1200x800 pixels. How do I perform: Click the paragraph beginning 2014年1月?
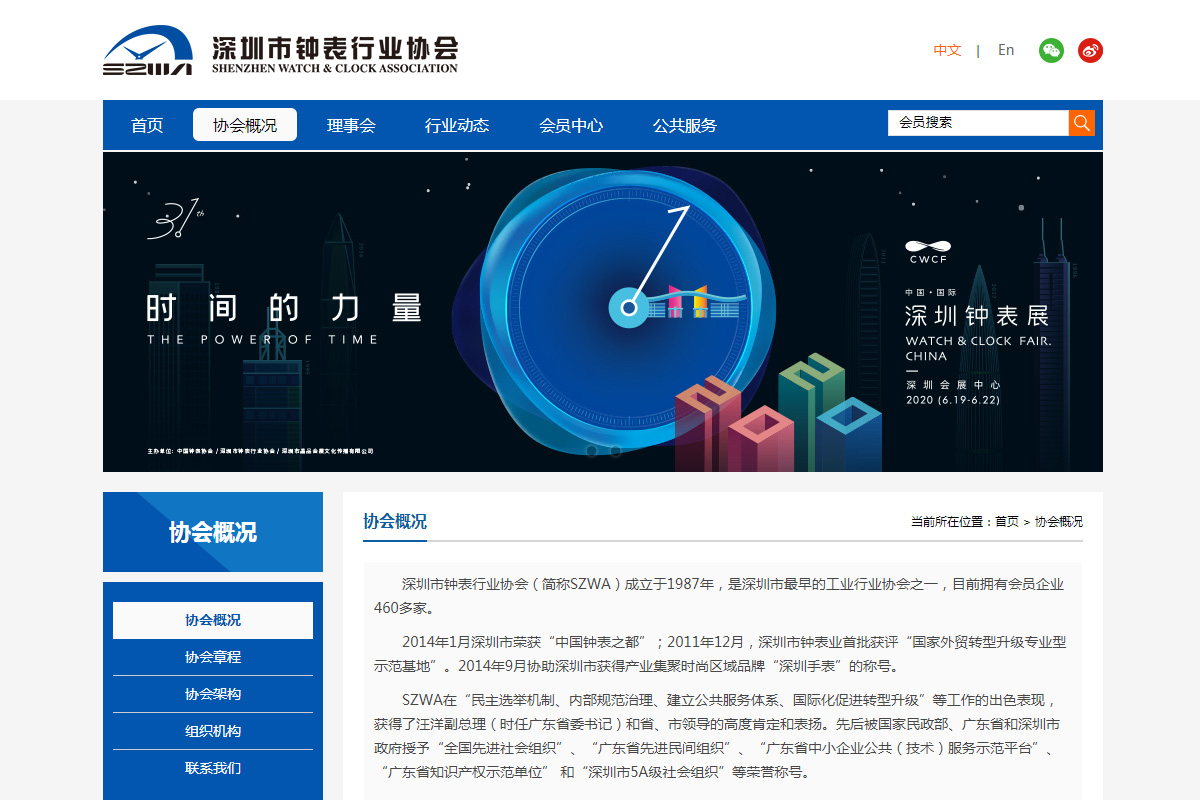(718, 654)
